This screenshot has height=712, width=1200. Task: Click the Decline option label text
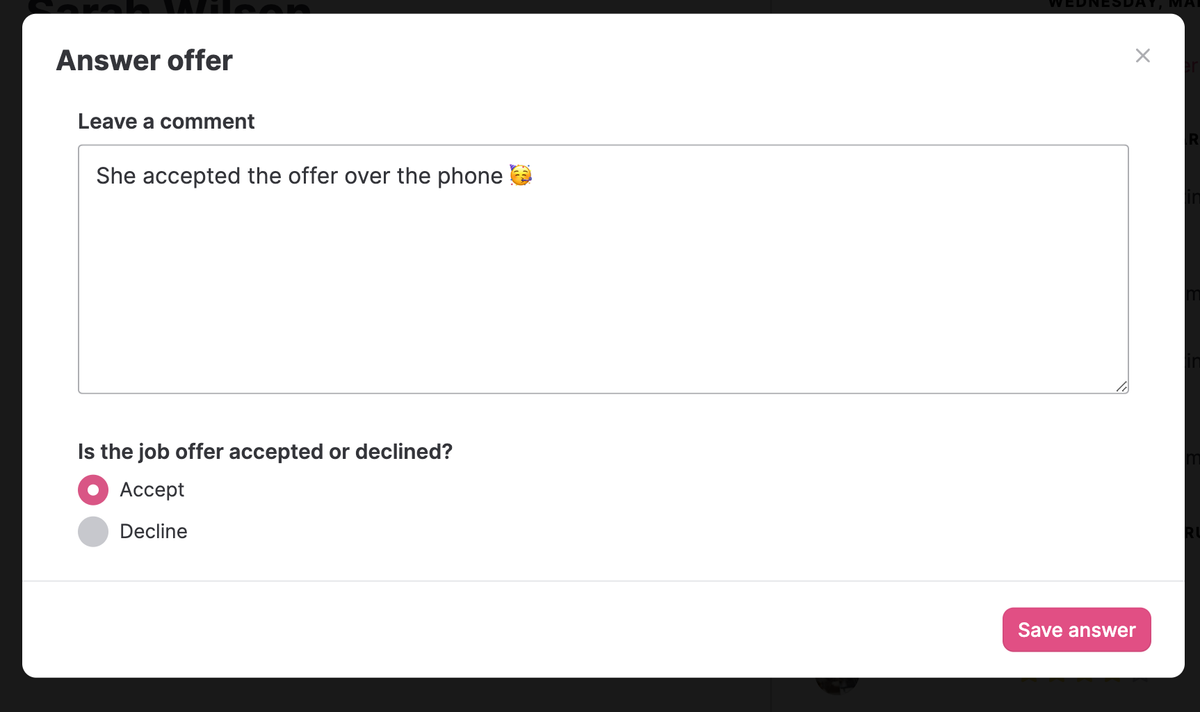(153, 532)
